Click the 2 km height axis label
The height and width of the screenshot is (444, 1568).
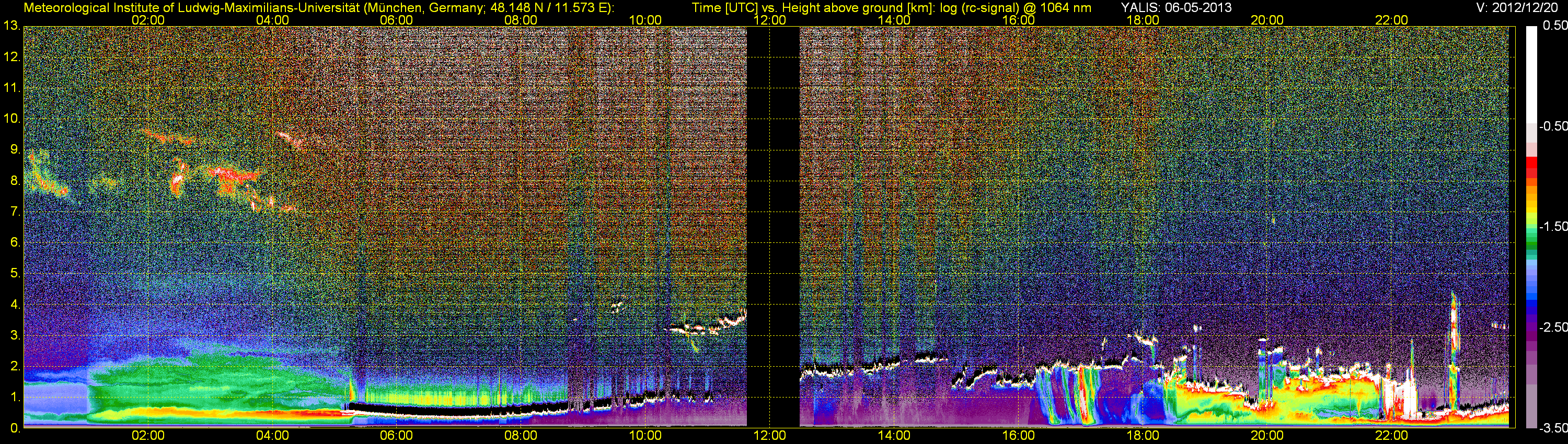pyautogui.click(x=15, y=366)
